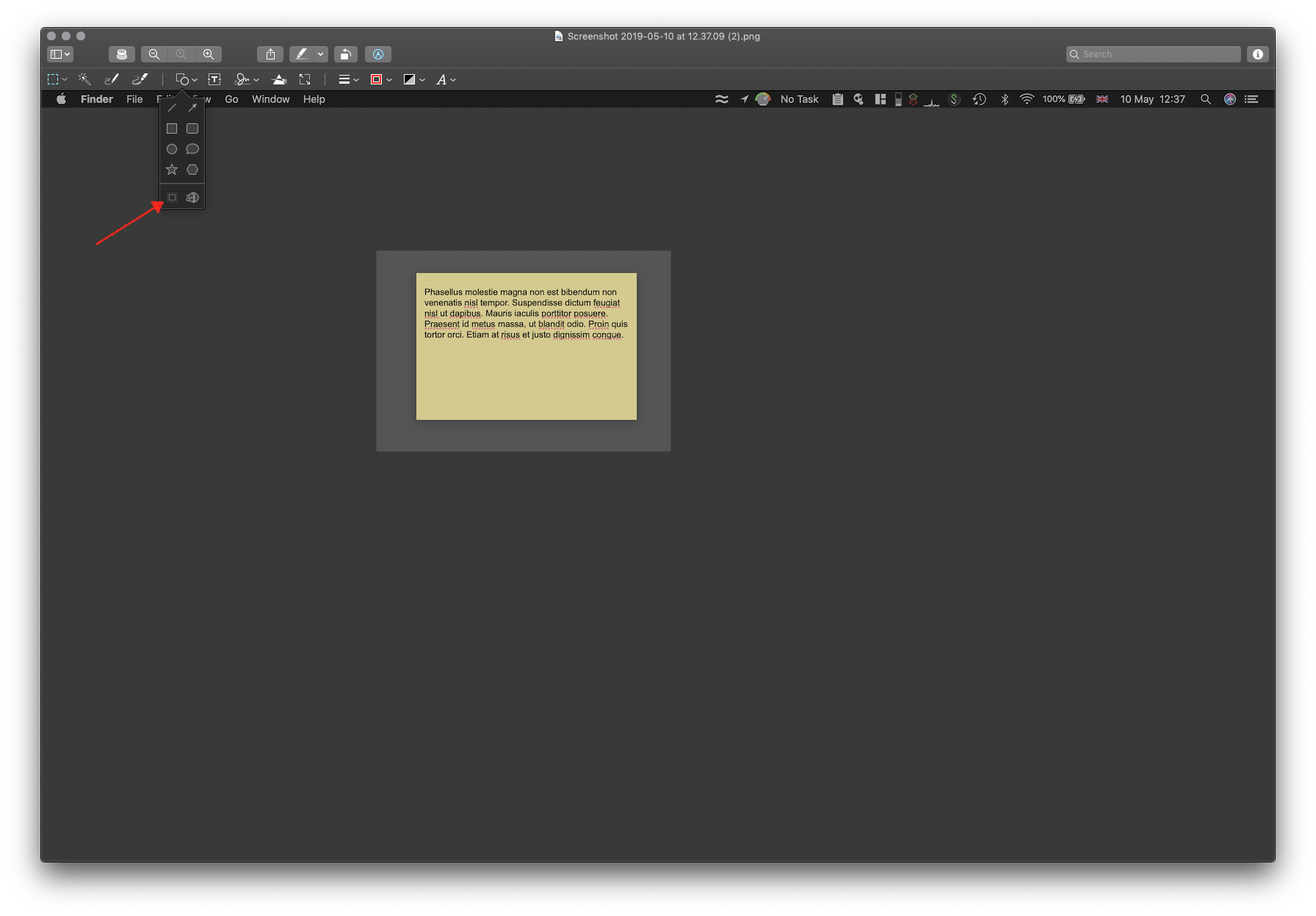The height and width of the screenshot is (916, 1316).
Task: Click File in the pictured menu bar
Action: pyautogui.click(x=134, y=99)
